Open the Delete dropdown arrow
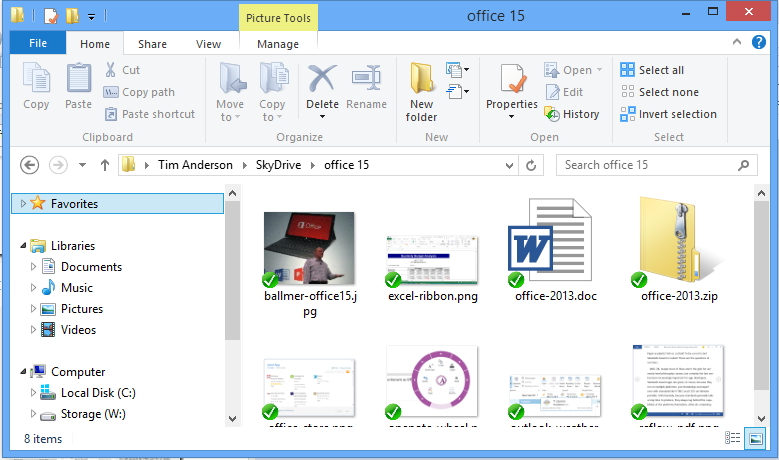Screen dimensions: 779x460 (322, 117)
